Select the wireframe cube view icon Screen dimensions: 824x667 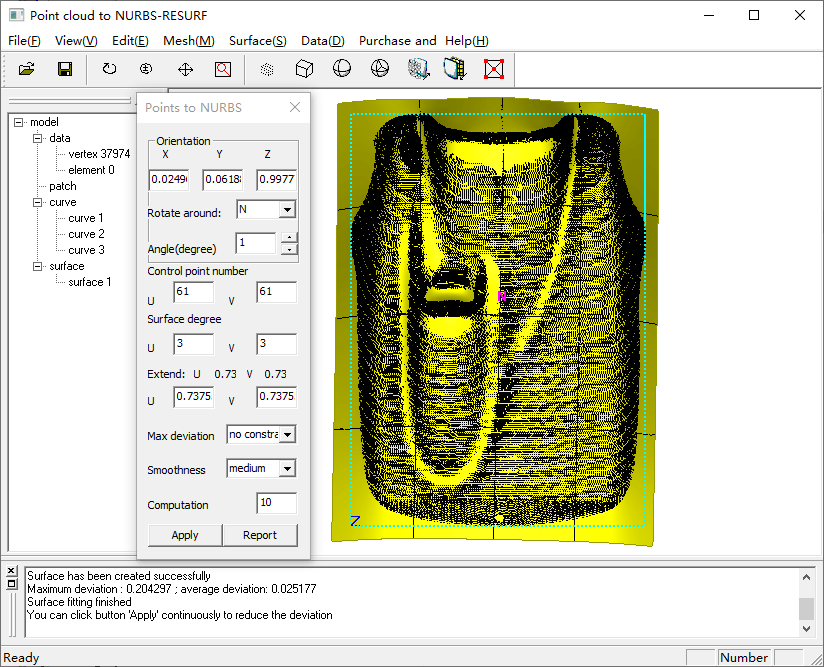304,69
